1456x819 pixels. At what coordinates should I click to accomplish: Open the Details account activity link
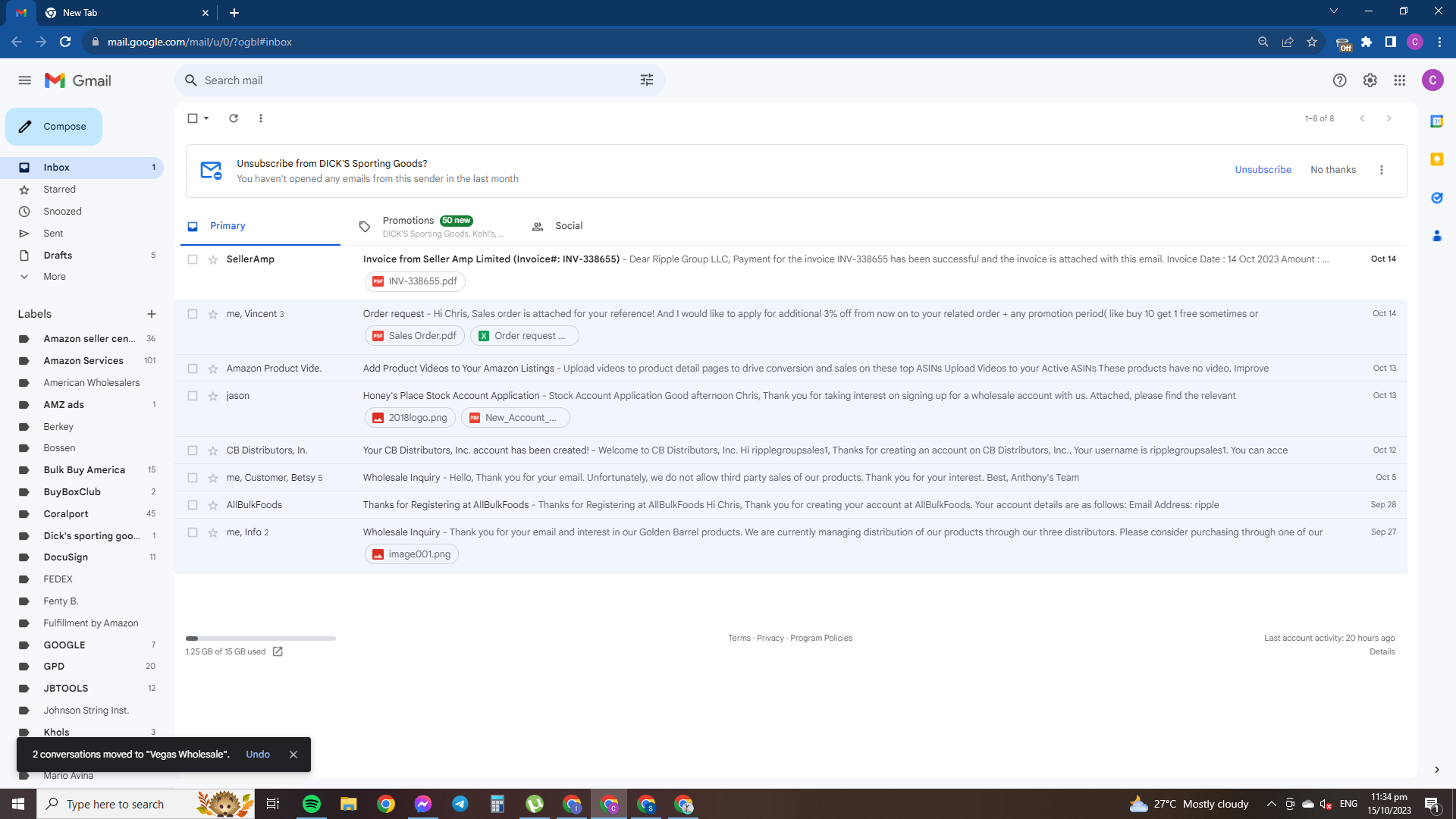[x=1382, y=652]
